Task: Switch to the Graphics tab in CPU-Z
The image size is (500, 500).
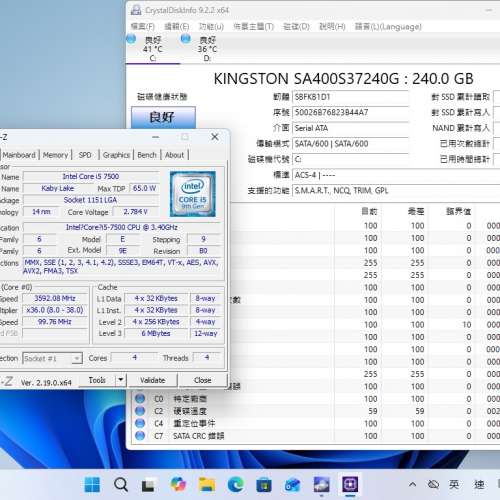Action: tap(116, 155)
